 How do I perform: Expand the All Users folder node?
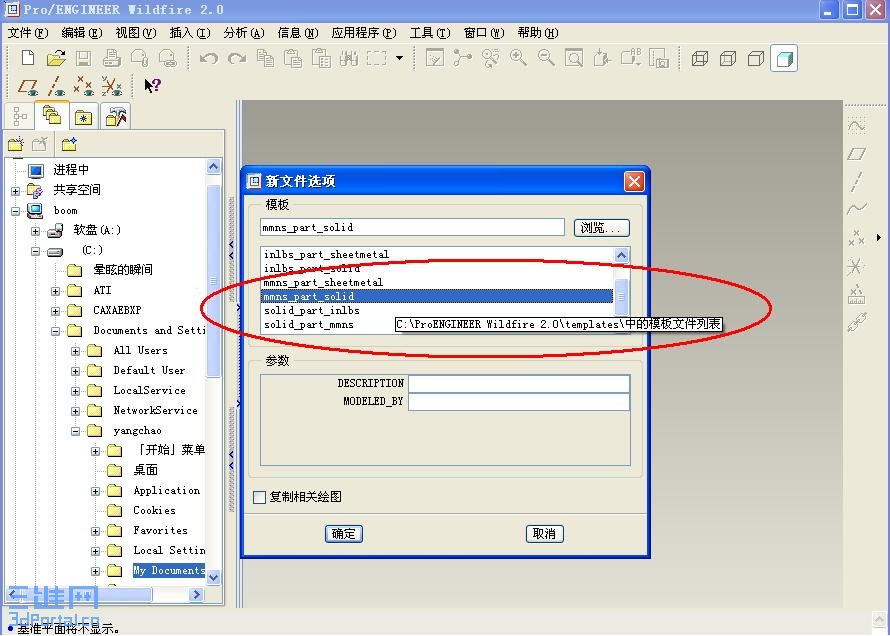point(75,351)
